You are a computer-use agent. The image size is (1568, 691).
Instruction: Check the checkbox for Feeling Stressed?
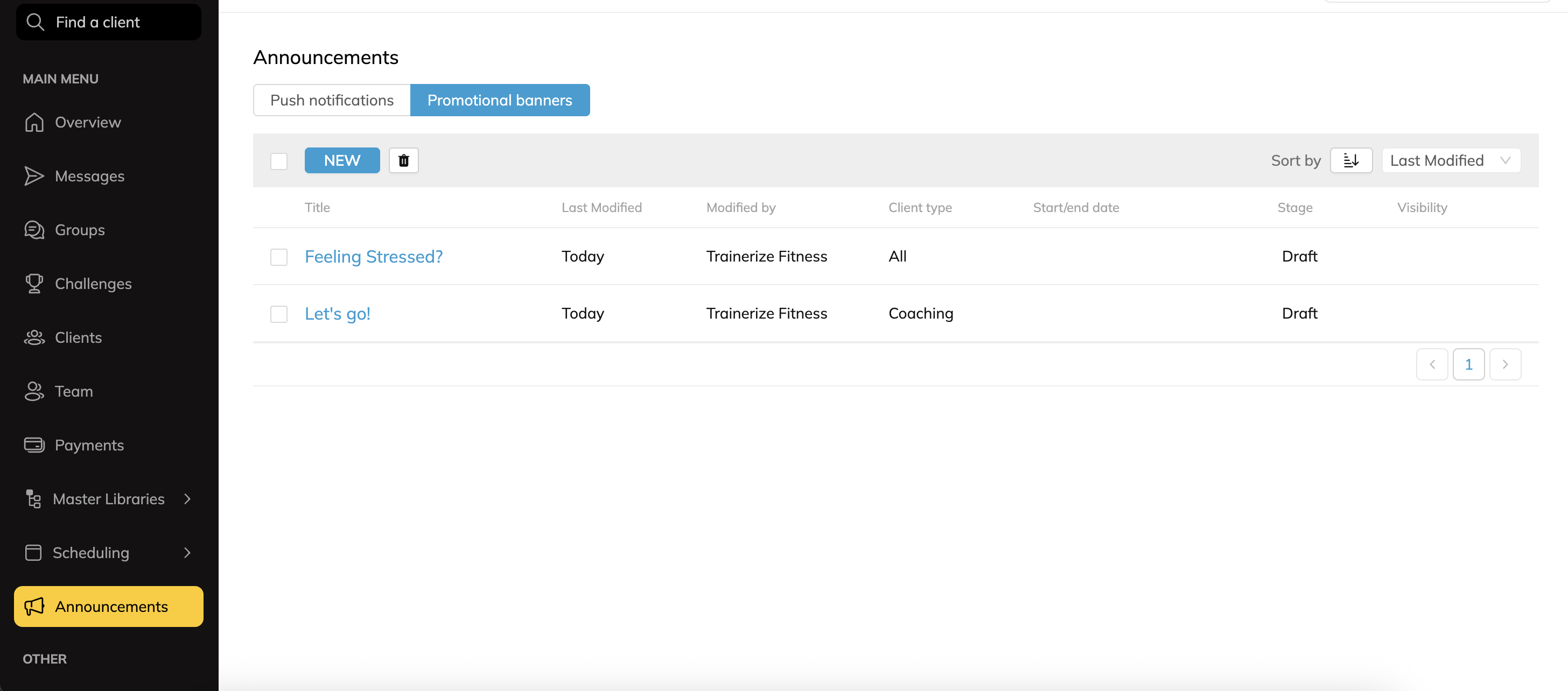click(279, 257)
